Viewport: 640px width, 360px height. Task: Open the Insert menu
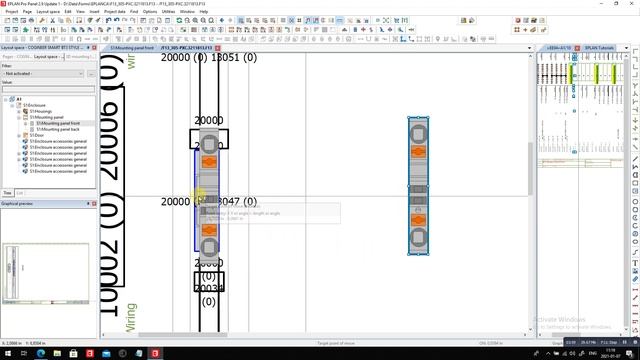[x=94, y=12]
